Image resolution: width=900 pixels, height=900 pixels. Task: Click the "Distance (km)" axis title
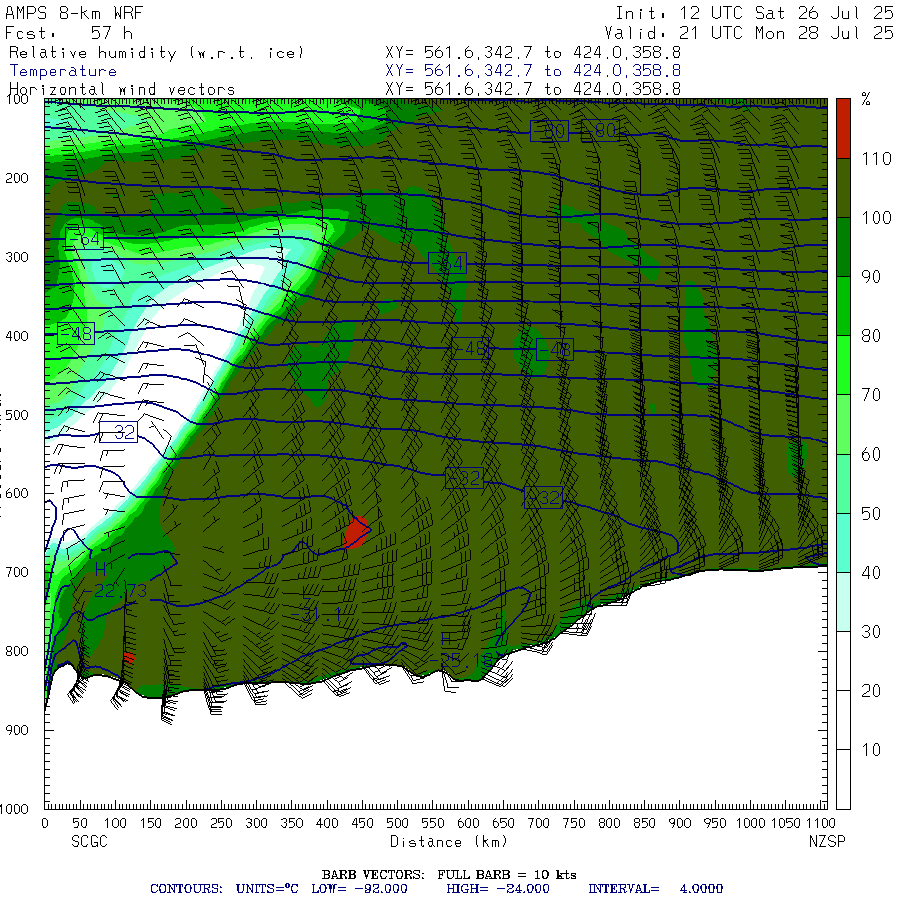coord(448,841)
